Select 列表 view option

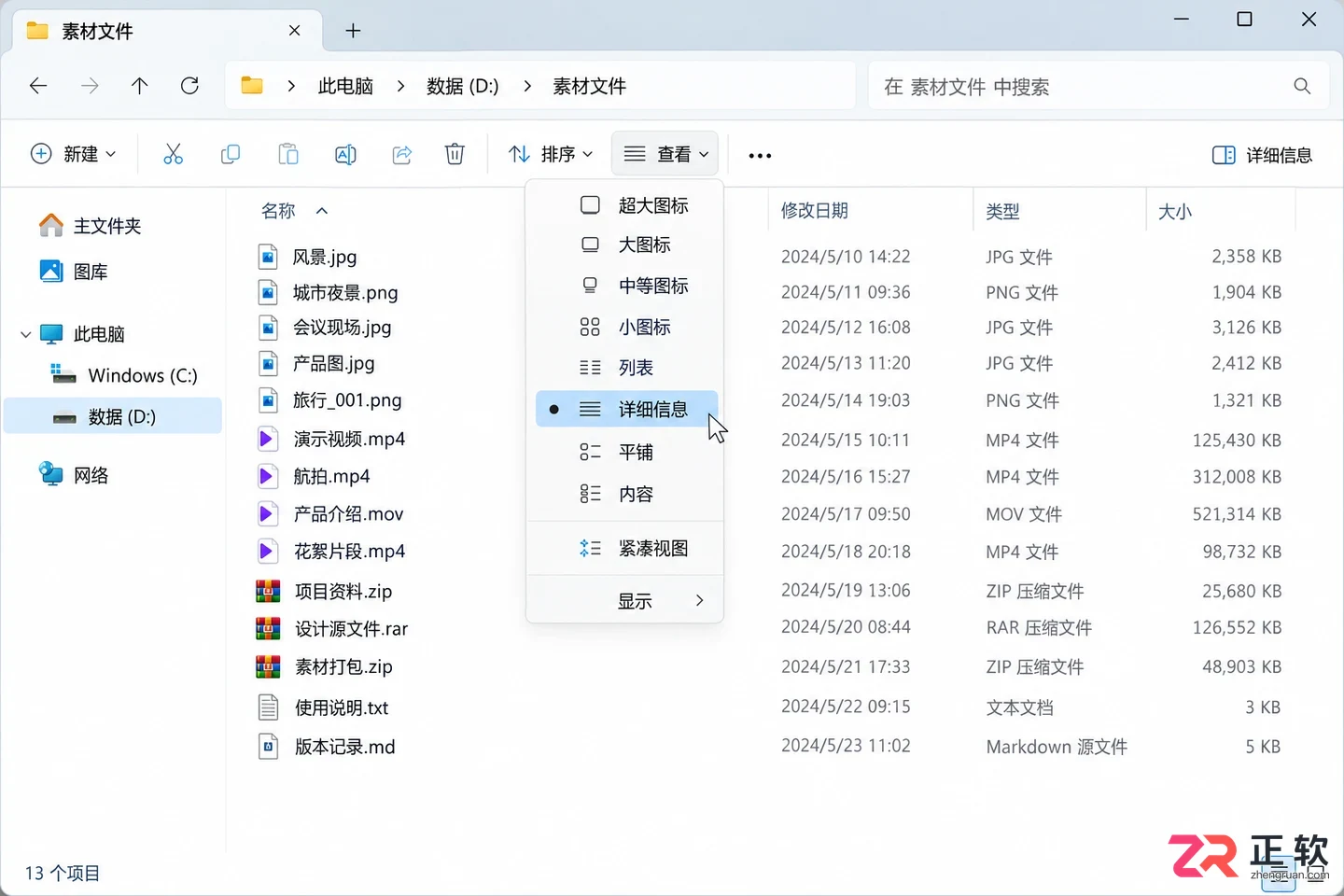pos(624,368)
